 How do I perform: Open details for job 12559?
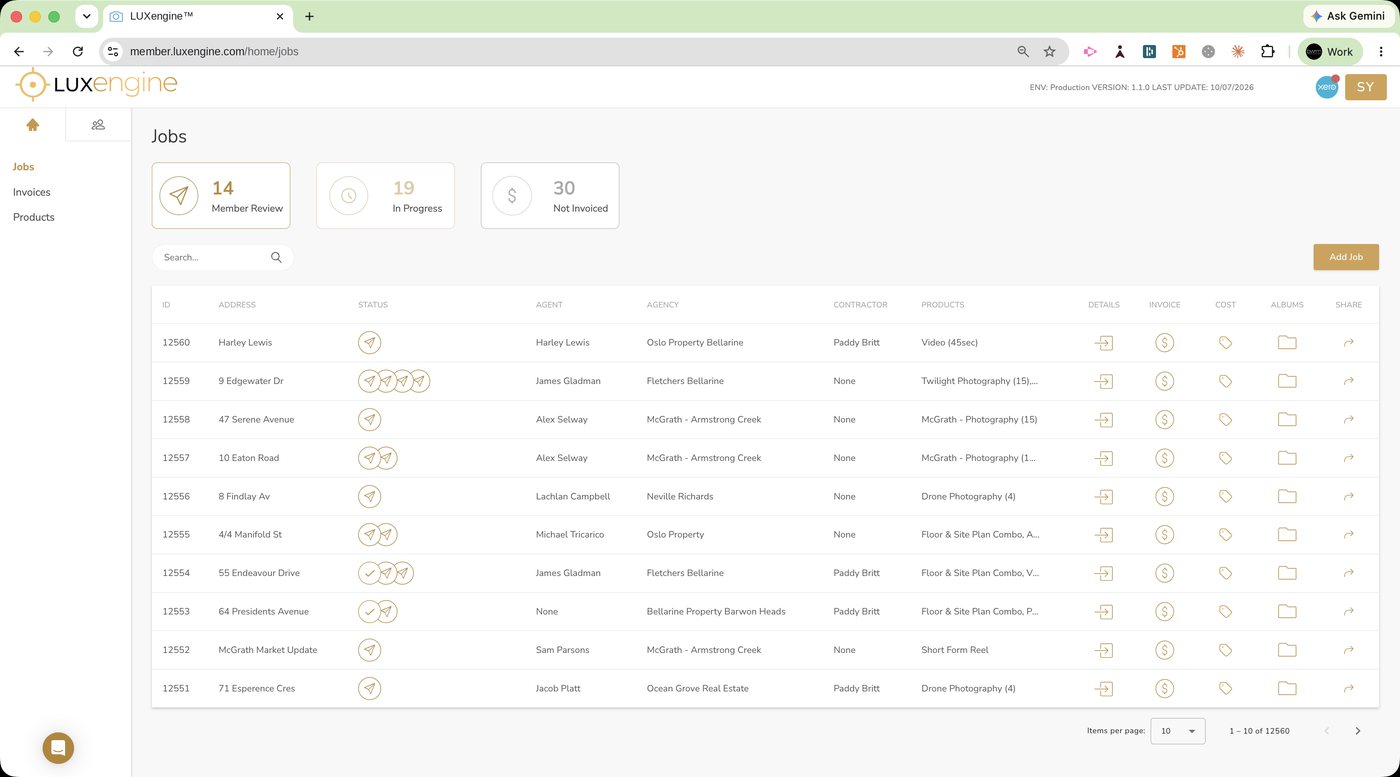(x=1103, y=381)
